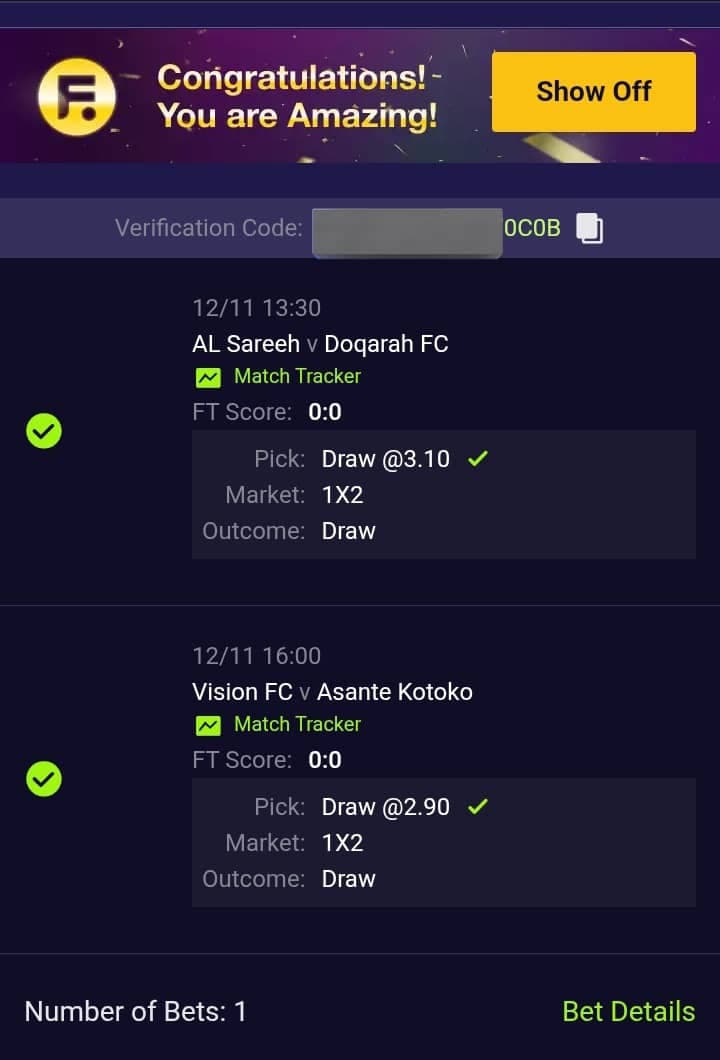
Task: Click the F logo on the congratulations banner
Action: [x=78, y=92]
